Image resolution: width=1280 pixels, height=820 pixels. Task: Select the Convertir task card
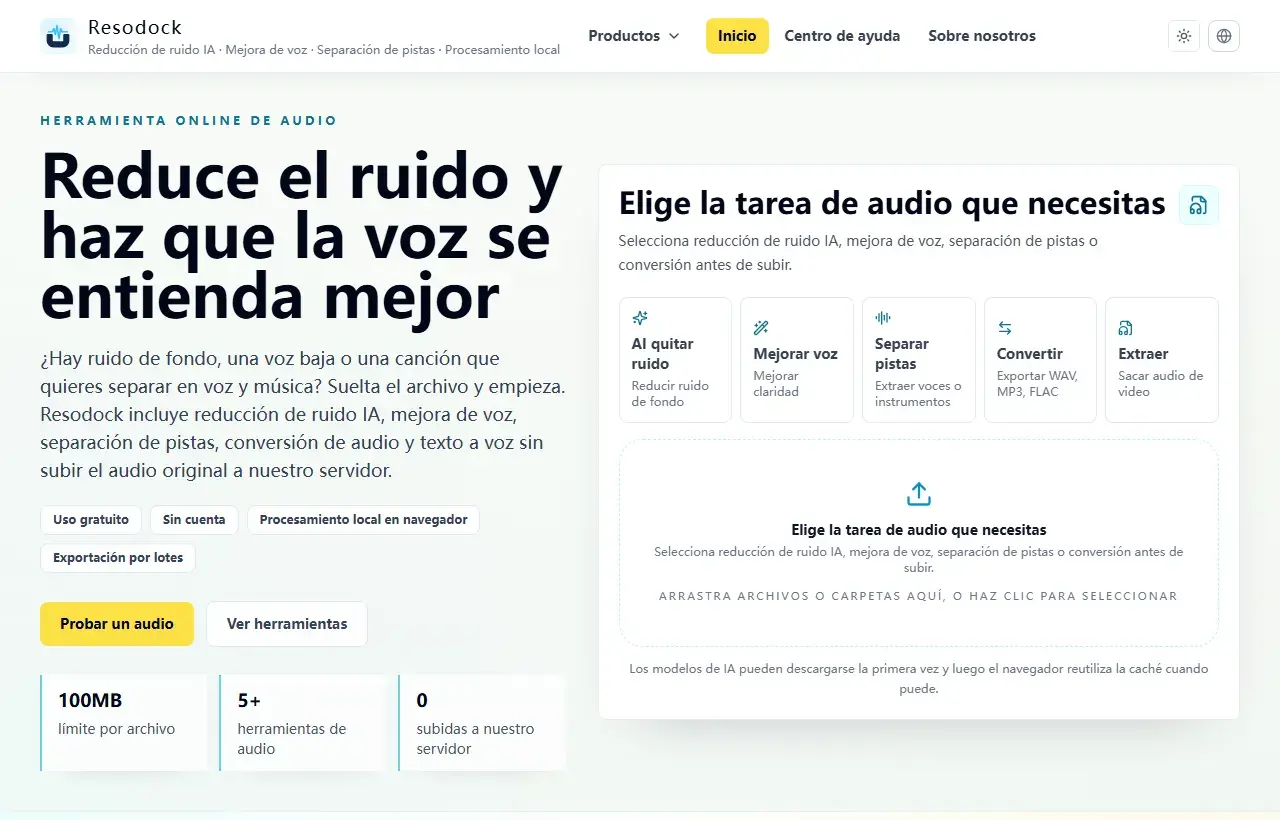click(1040, 360)
